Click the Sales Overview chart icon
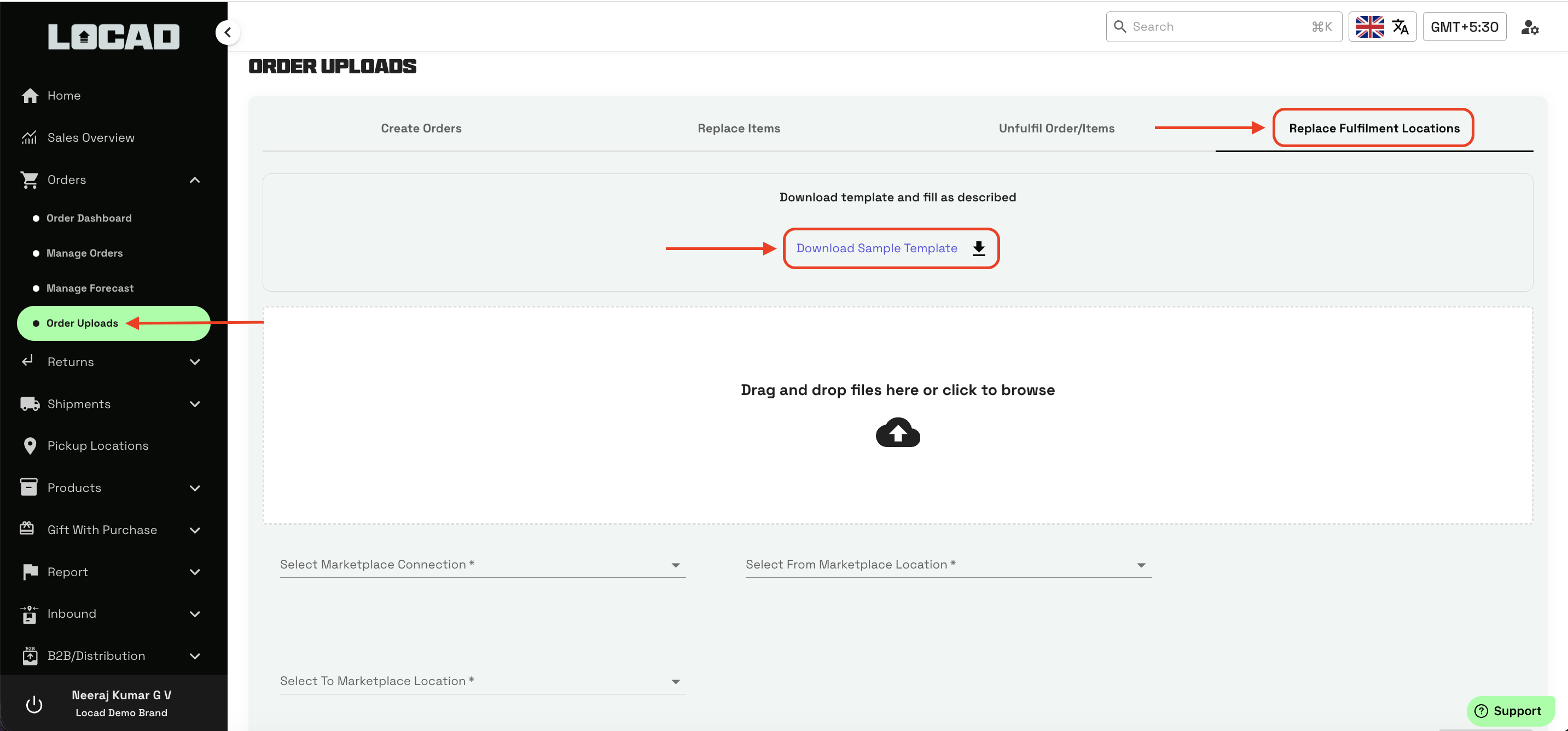 coord(29,137)
